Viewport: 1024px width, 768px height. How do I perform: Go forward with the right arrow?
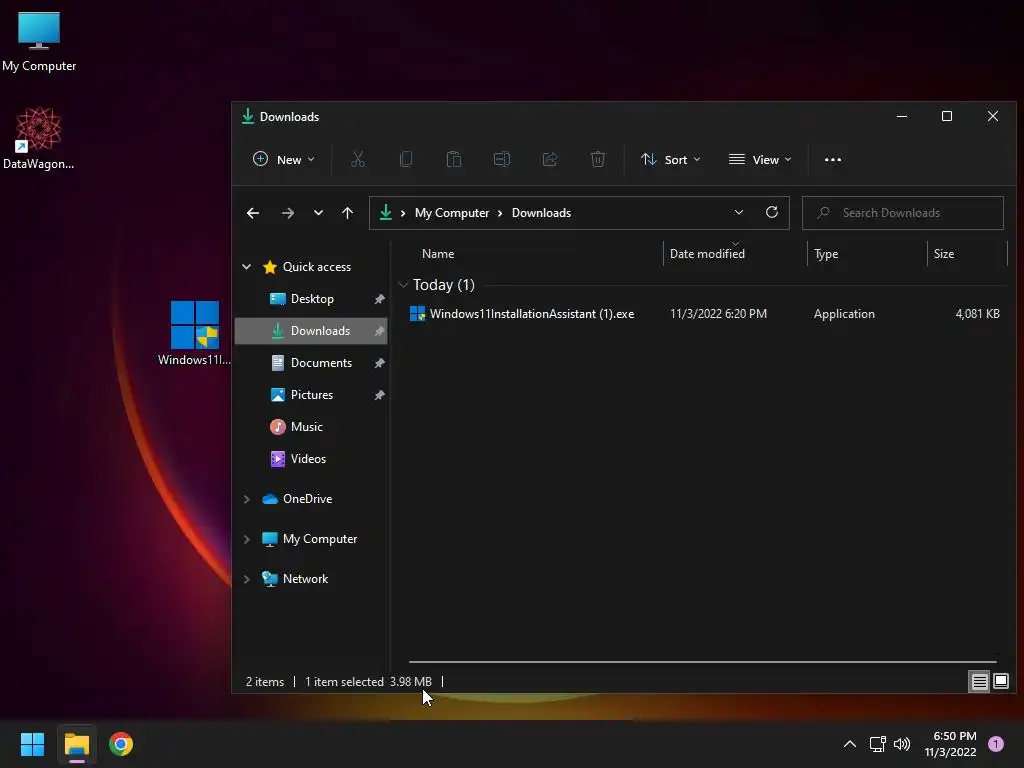(287, 213)
